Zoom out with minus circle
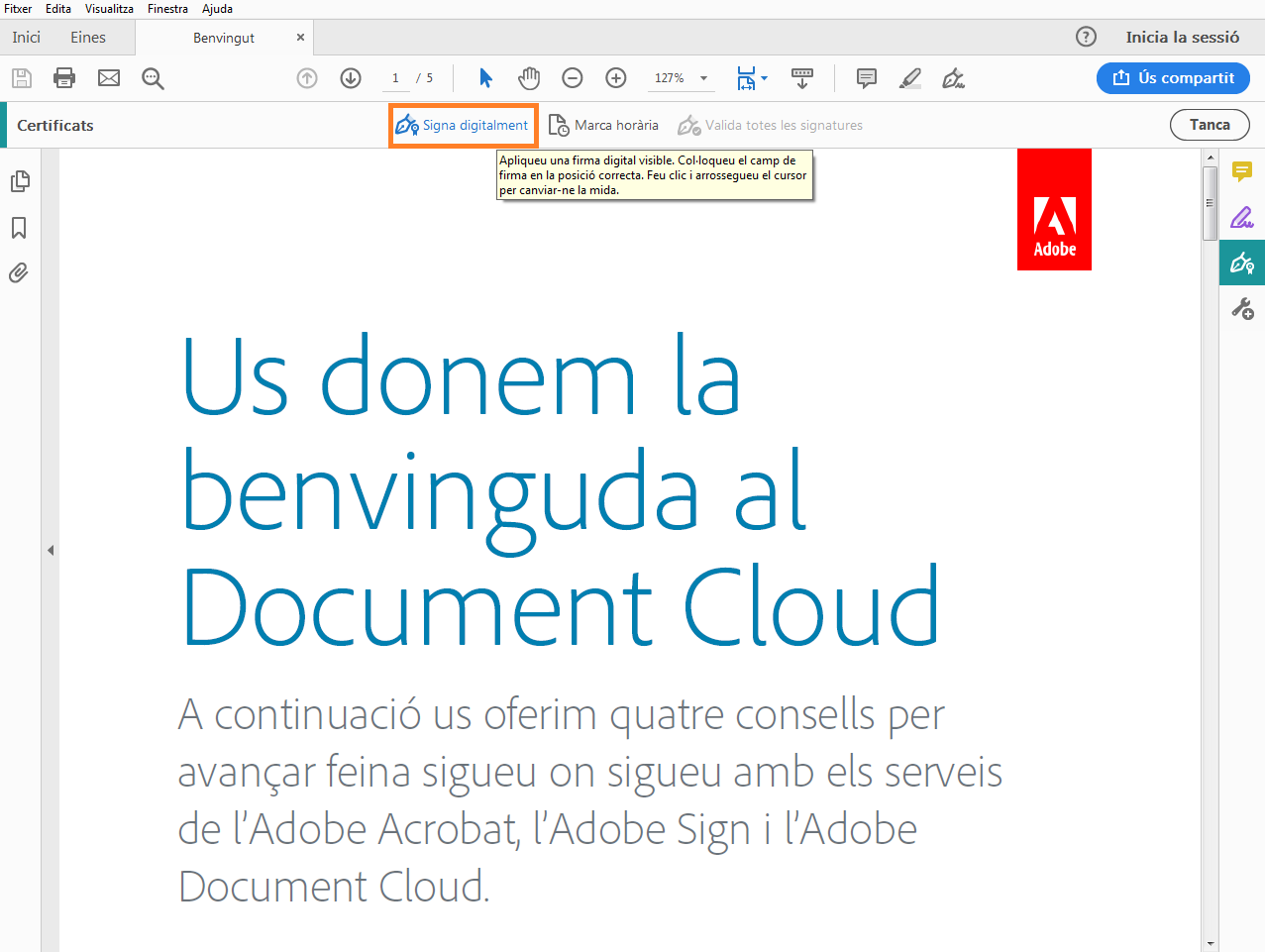 click(573, 78)
